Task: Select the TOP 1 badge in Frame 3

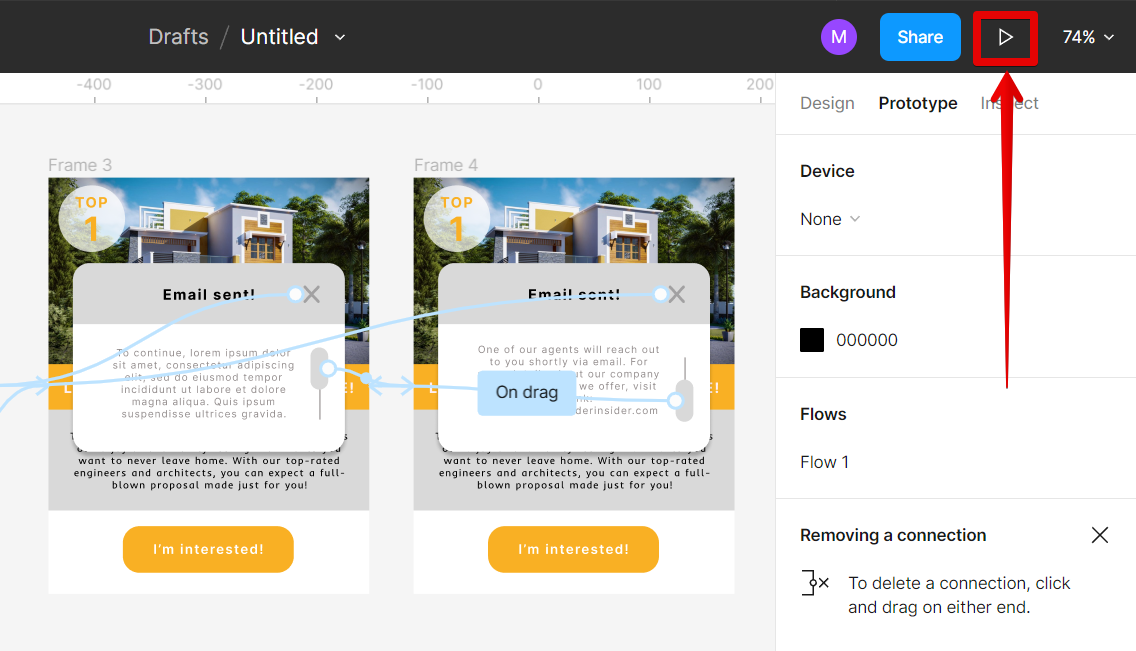Action: coord(91,218)
